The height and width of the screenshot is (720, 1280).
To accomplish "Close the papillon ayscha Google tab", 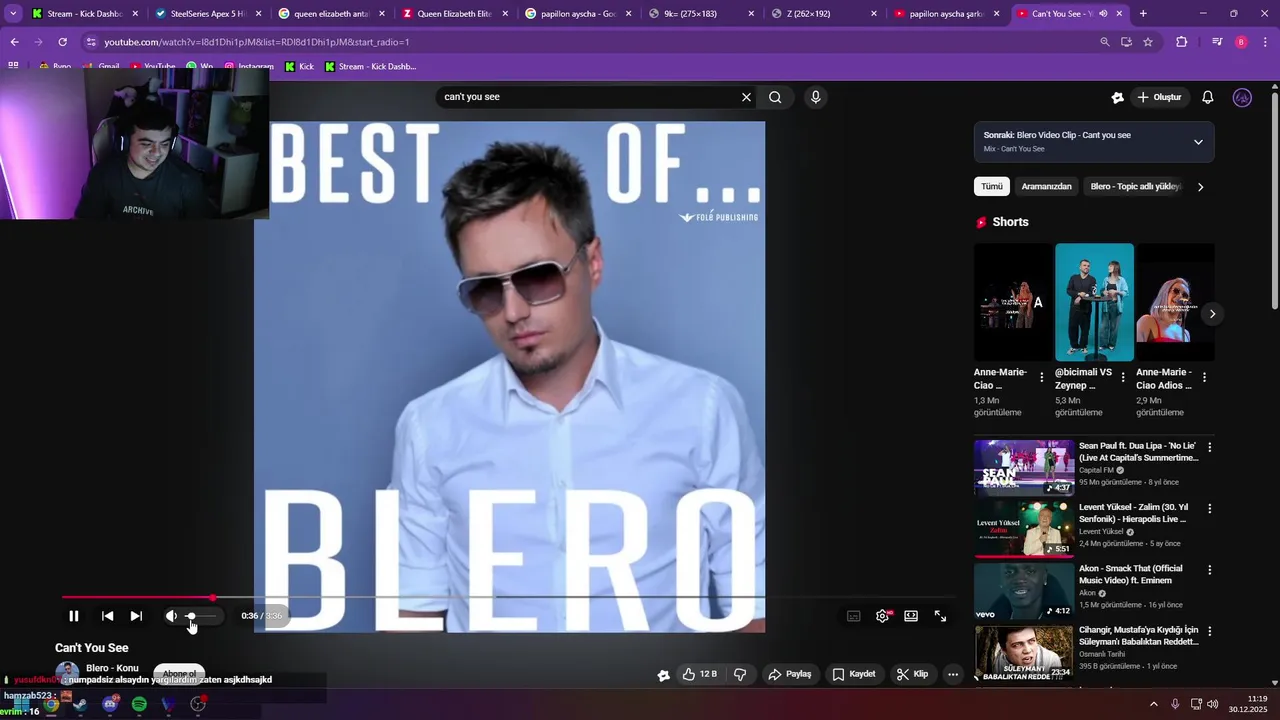I will point(628,14).
